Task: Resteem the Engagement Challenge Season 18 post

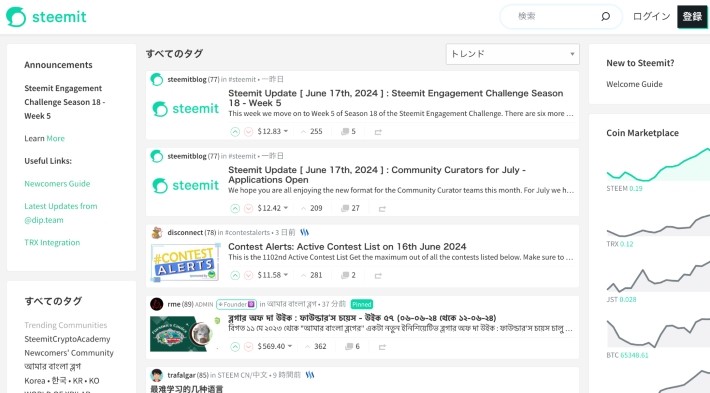Action: click(x=378, y=132)
